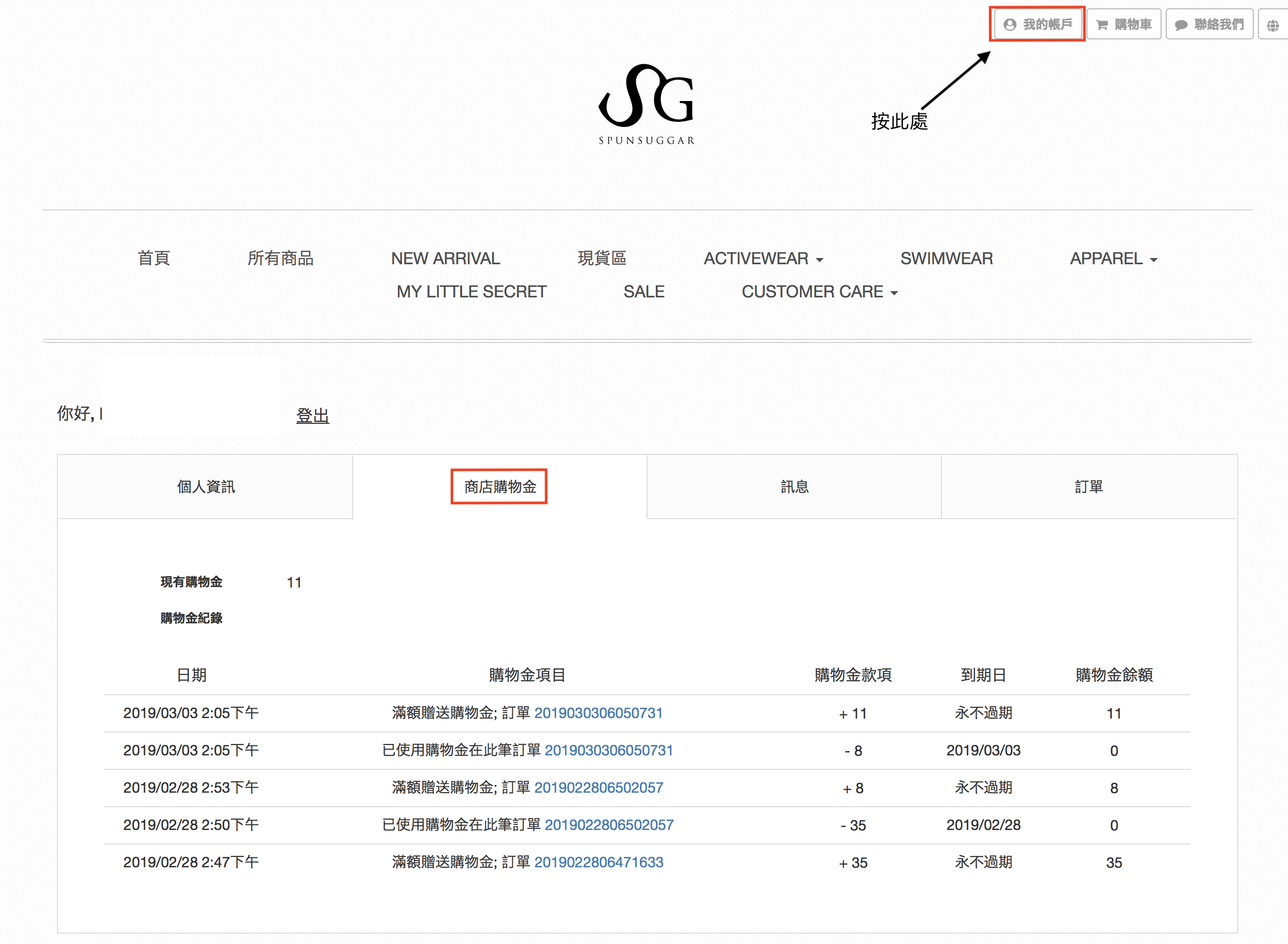Image resolution: width=1288 pixels, height=944 pixels.
Task: Select the 商店購物金 tab
Action: point(499,487)
